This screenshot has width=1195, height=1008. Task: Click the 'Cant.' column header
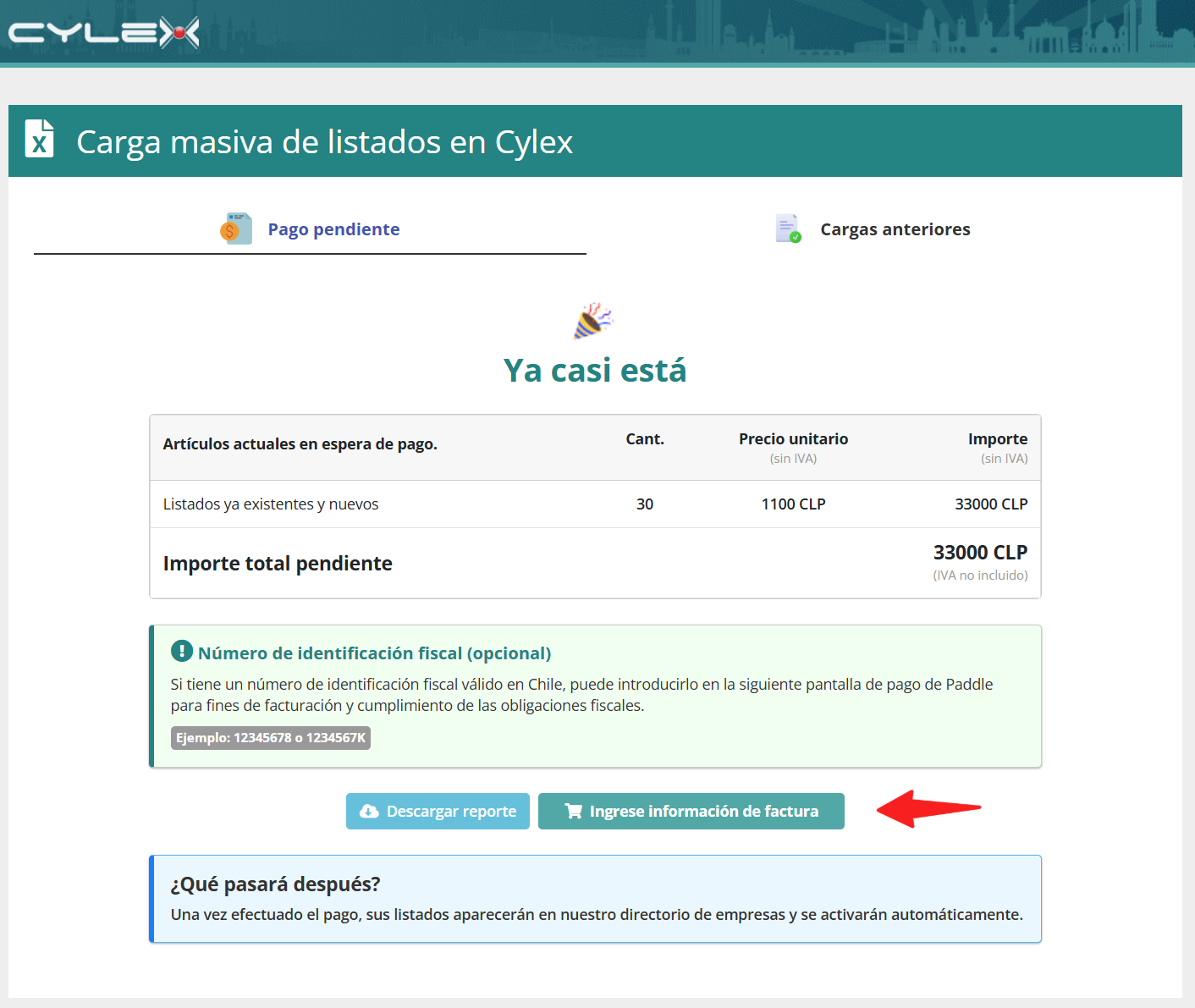(645, 439)
